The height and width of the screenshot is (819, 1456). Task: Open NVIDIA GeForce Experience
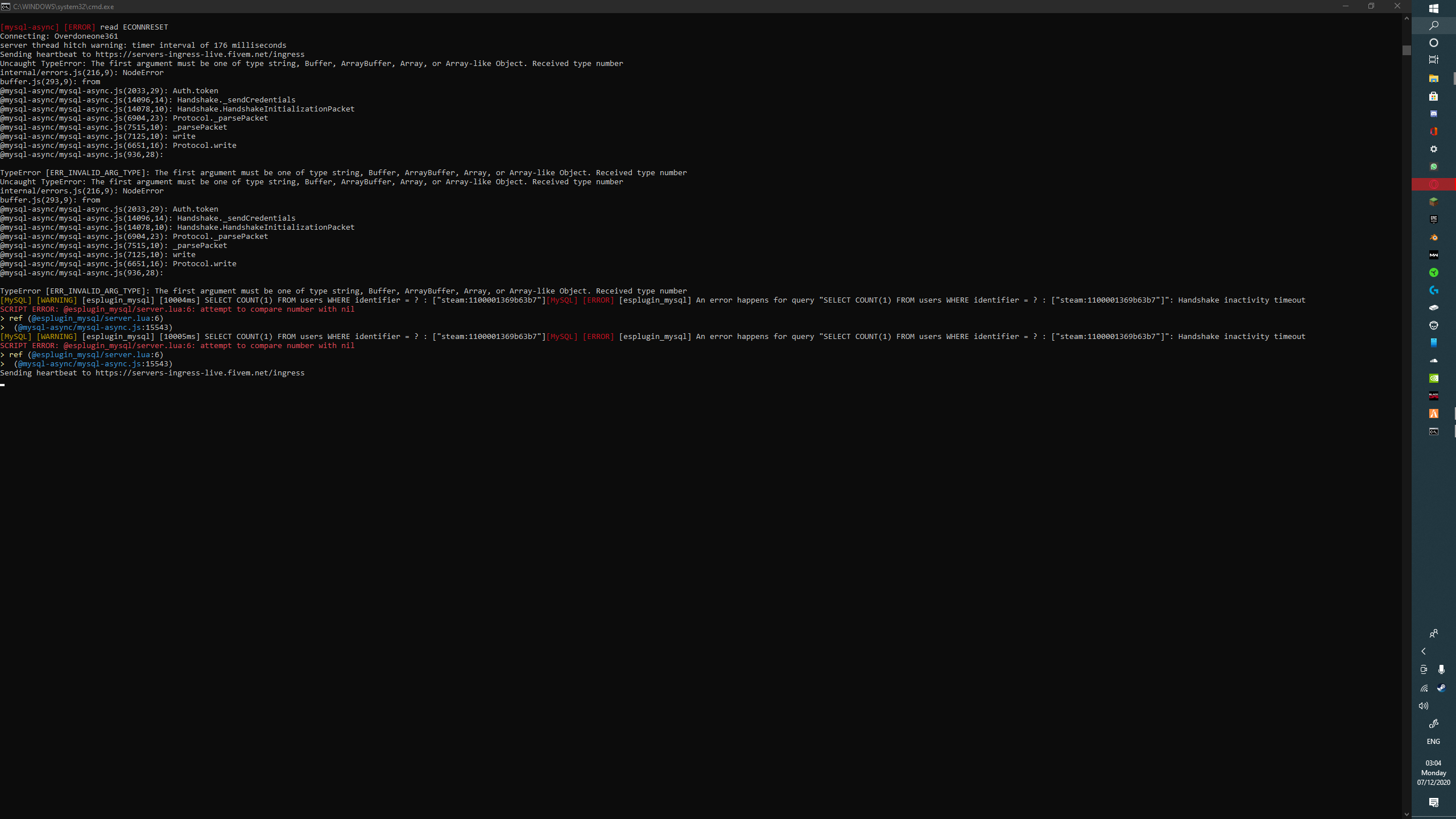coord(1434,379)
